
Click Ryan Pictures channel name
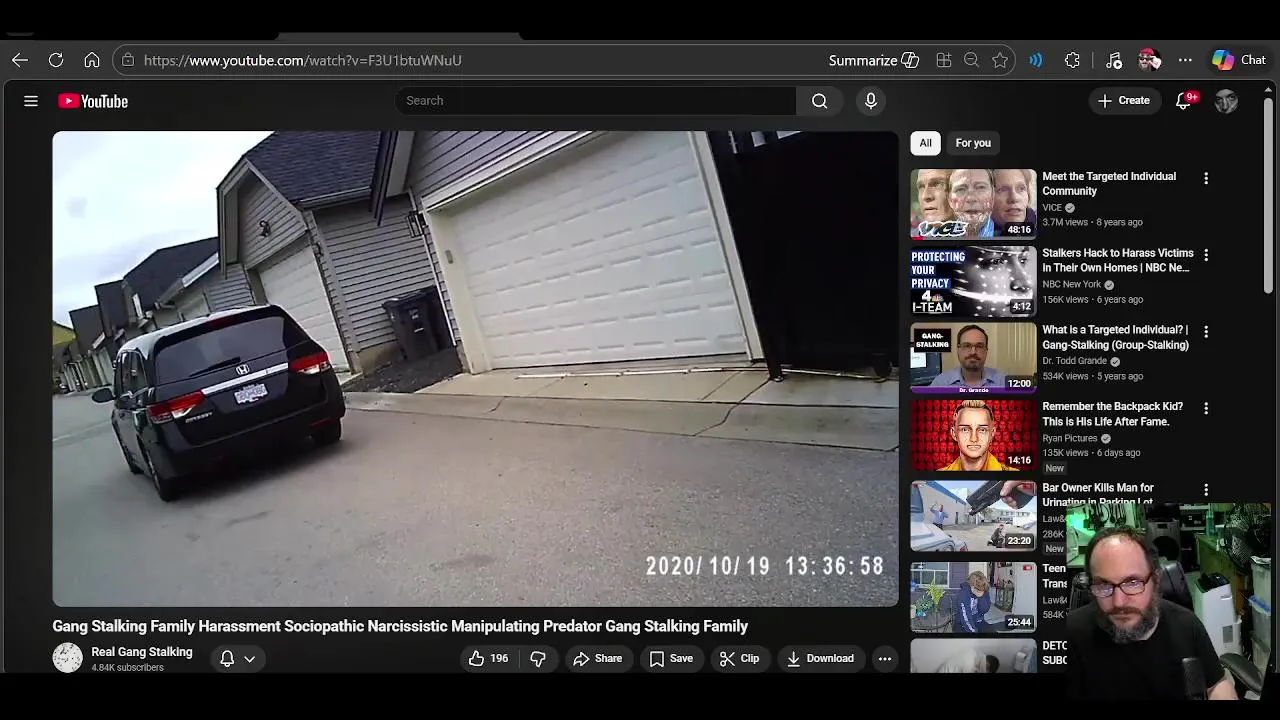point(1070,438)
